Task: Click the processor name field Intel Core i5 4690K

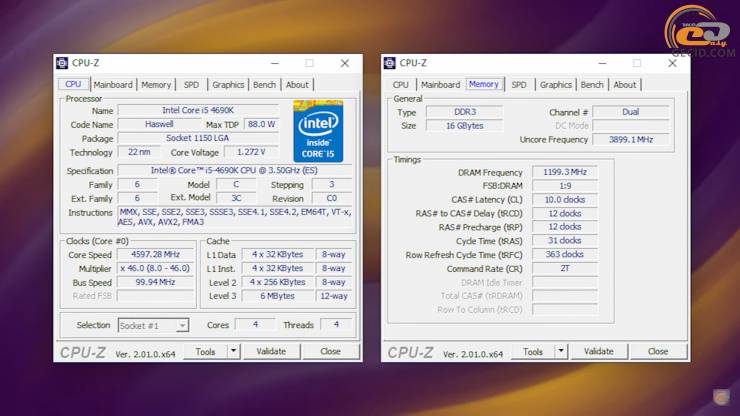Action: pos(198,110)
